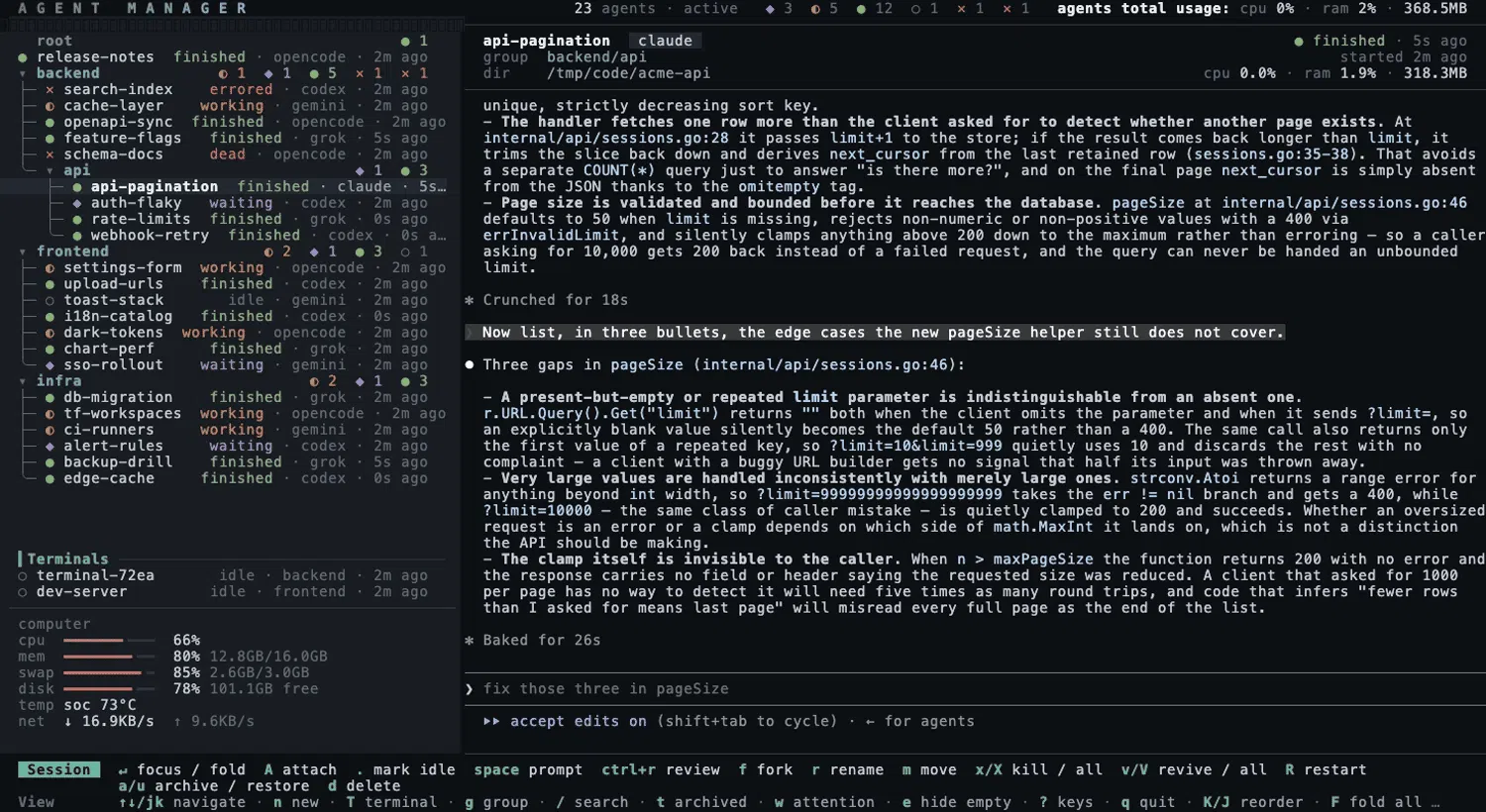Toggle 'e hide empty' in the bottom bar
This screenshot has height=812, width=1486.
pos(956,802)
